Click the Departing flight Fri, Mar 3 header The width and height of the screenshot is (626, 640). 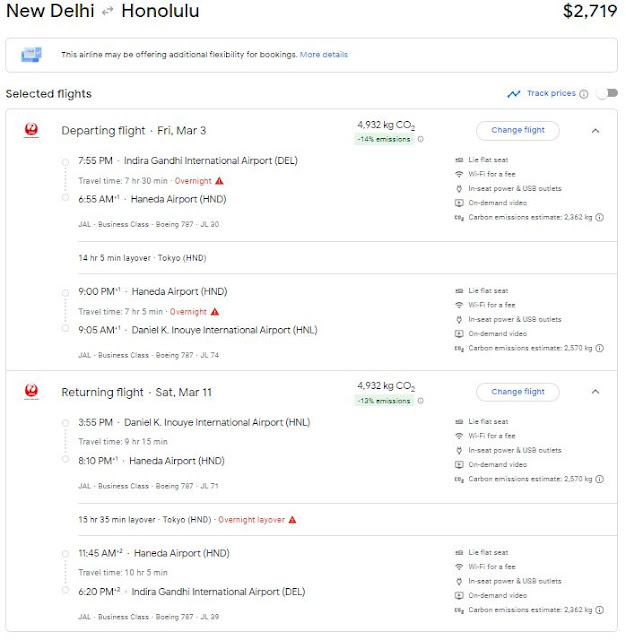point(133,131)
